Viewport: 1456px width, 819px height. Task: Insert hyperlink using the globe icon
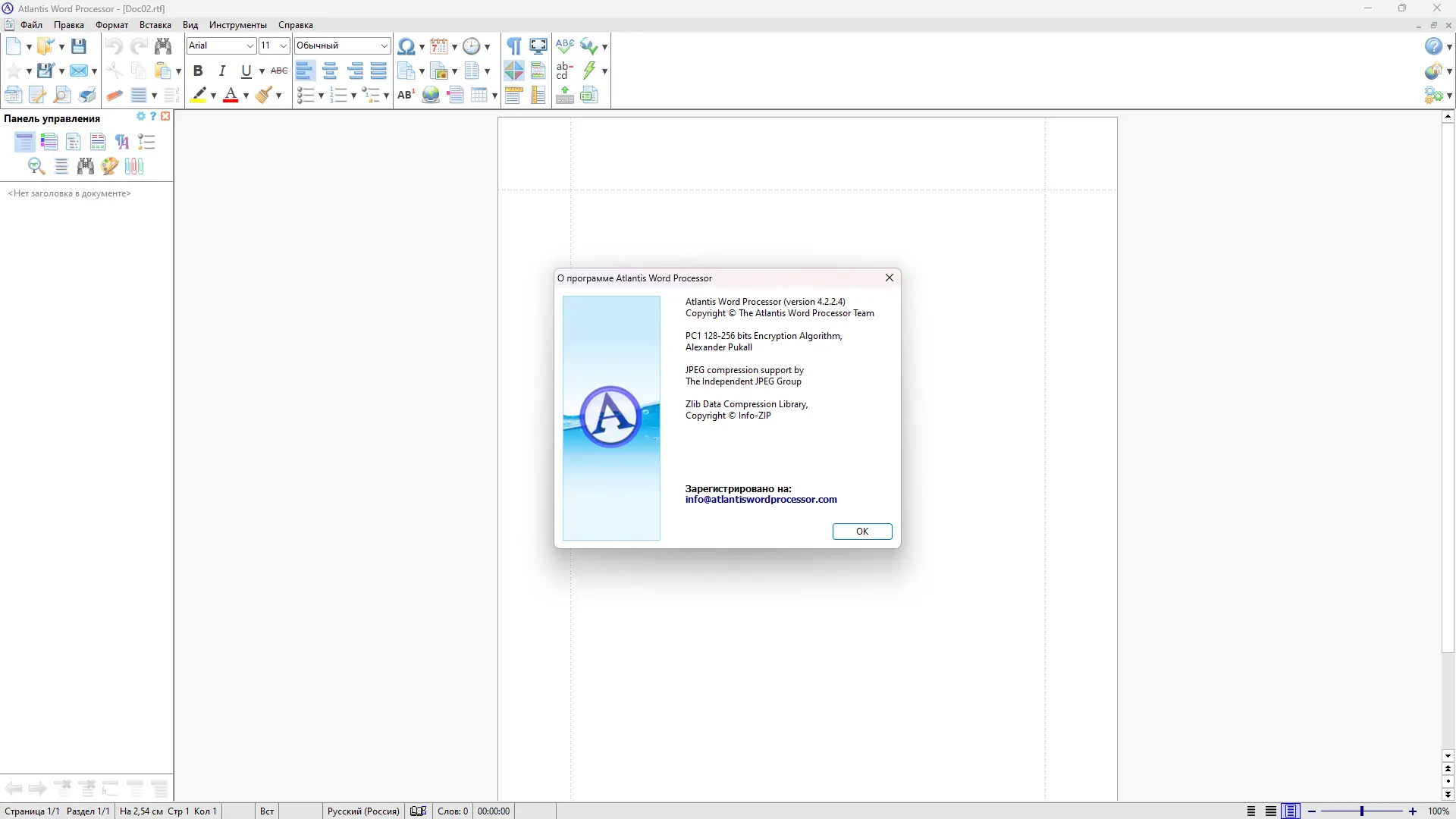[x=431, y=96]
